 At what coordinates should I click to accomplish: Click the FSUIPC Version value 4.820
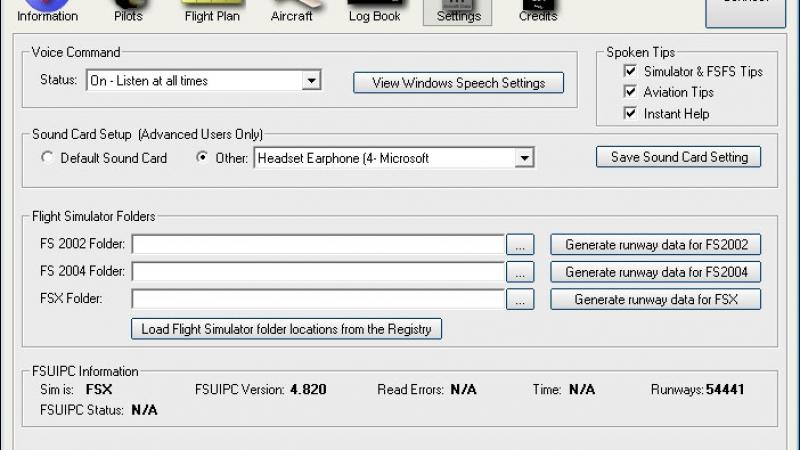(x=308, y=390)
